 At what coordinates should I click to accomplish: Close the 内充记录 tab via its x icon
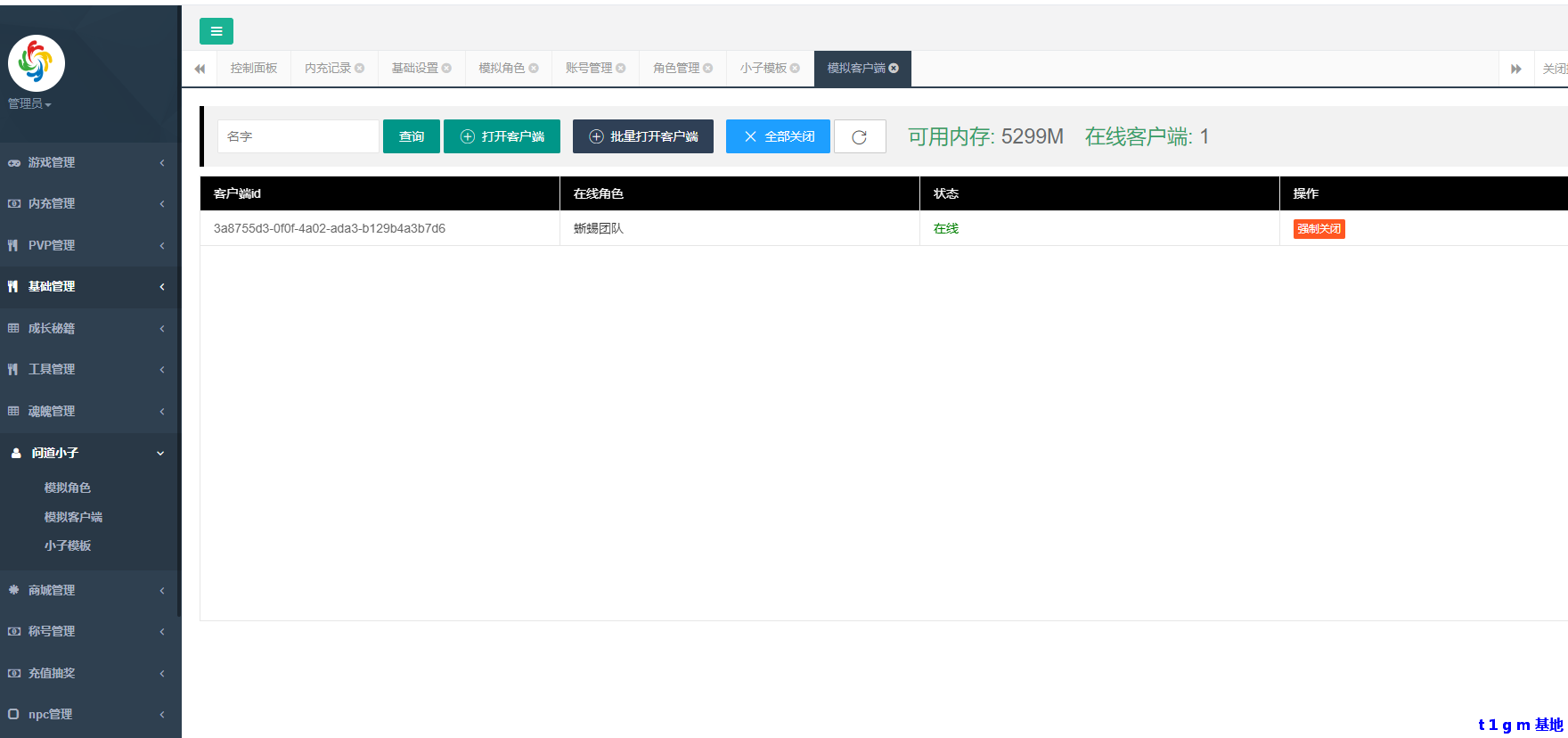coord(360,69)
